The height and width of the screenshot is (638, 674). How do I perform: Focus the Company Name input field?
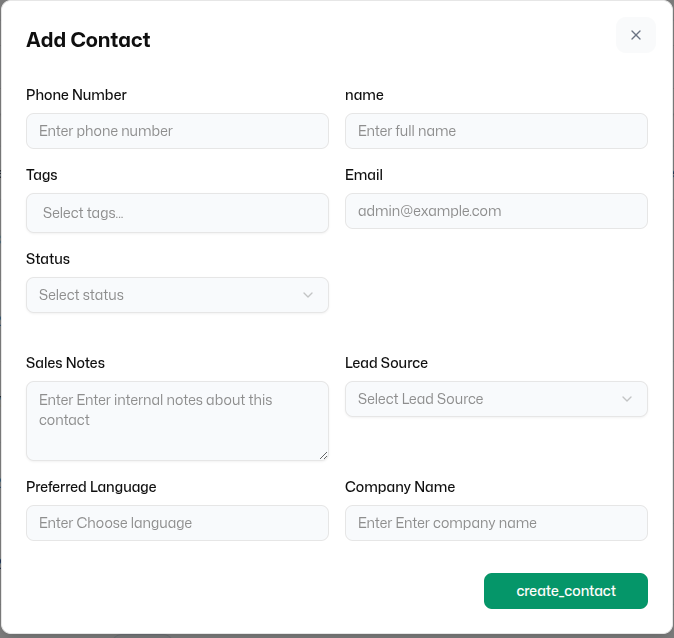[x=496, y=523]
